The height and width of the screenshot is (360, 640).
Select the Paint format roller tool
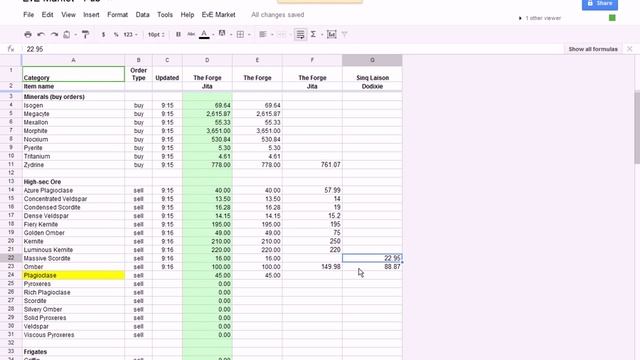pyautogui.click(x=85, y=35)
